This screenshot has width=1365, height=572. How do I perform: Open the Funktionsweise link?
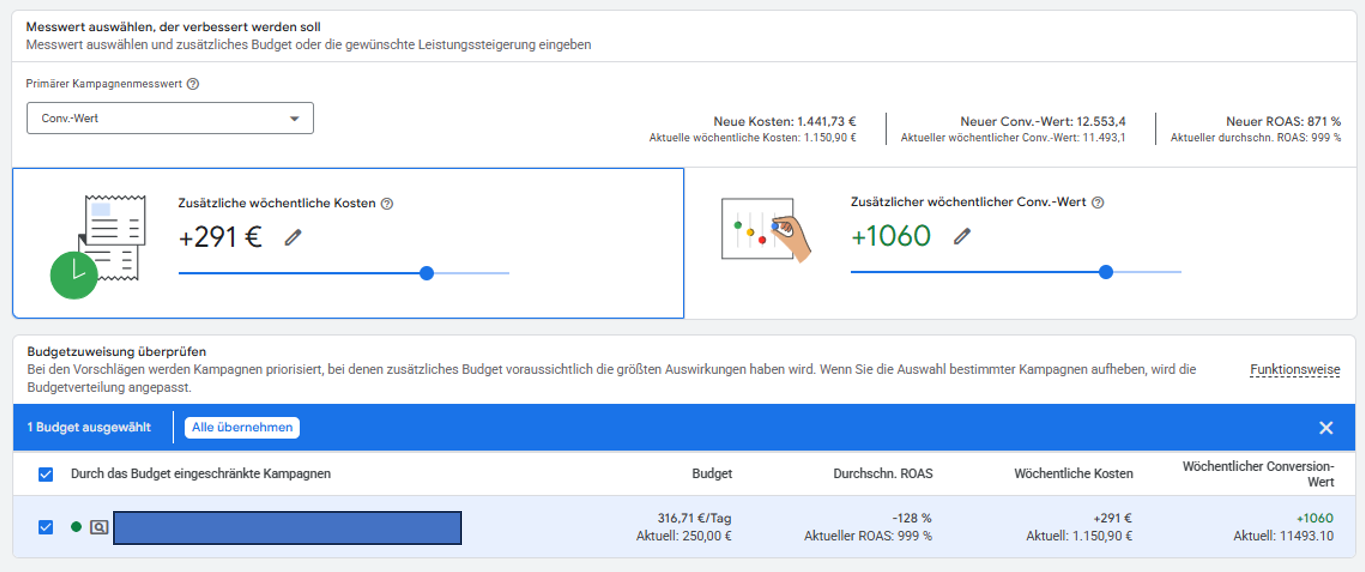tap(1295, 370)
